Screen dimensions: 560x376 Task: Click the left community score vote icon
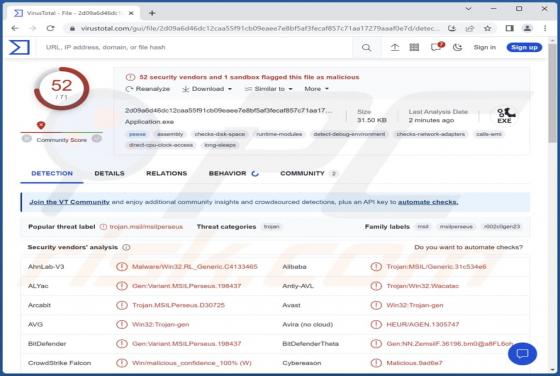26,139
